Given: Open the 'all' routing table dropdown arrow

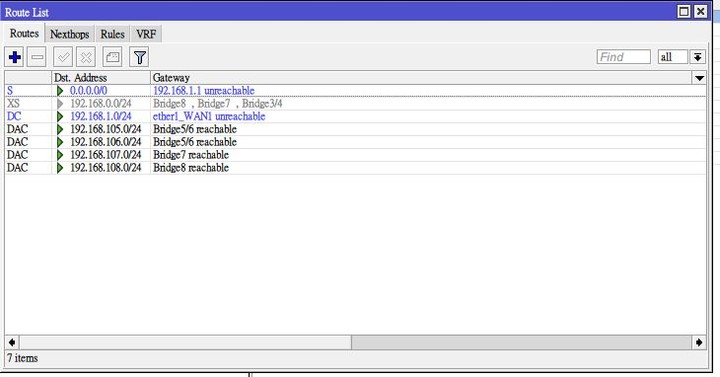Looking at the screenshot, I should click(x=698, y=57).
